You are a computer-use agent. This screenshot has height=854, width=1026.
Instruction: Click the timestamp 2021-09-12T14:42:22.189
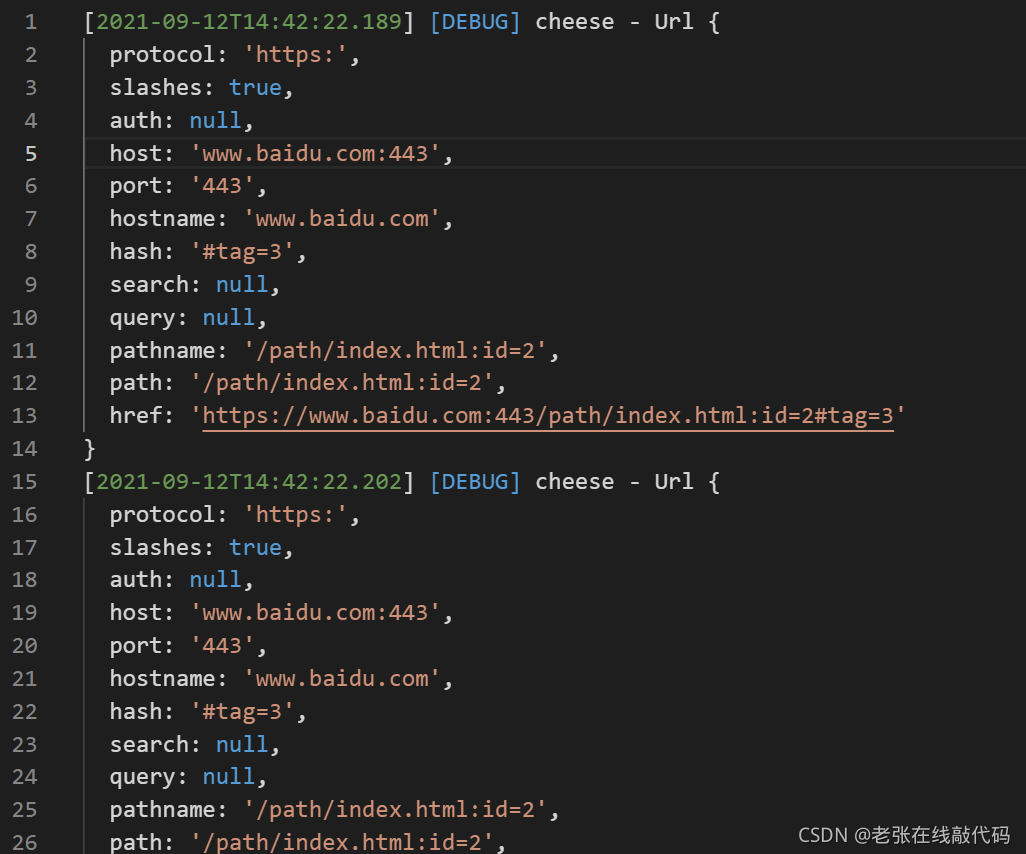coord(249,22)
